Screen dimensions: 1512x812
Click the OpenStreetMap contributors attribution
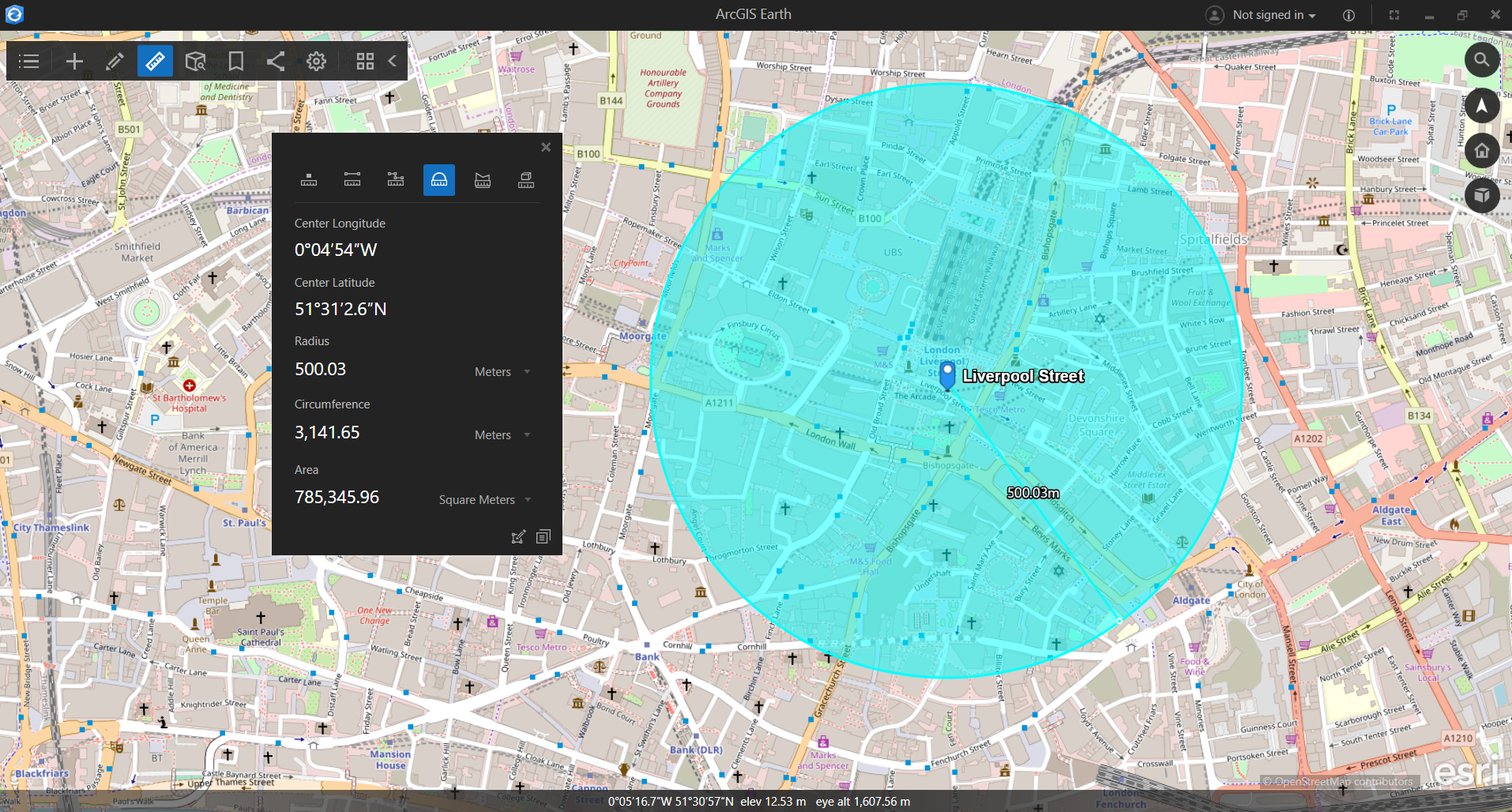(1337, 782)
